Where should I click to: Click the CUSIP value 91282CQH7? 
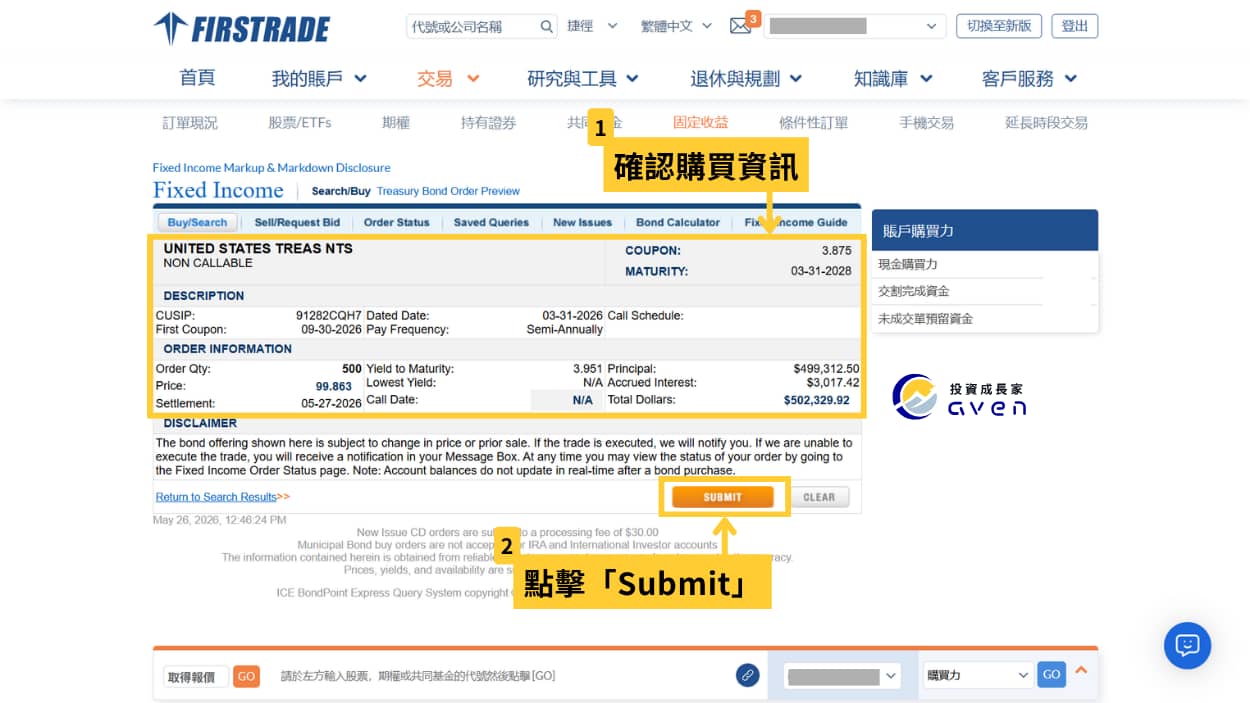(x=329, y=316)
